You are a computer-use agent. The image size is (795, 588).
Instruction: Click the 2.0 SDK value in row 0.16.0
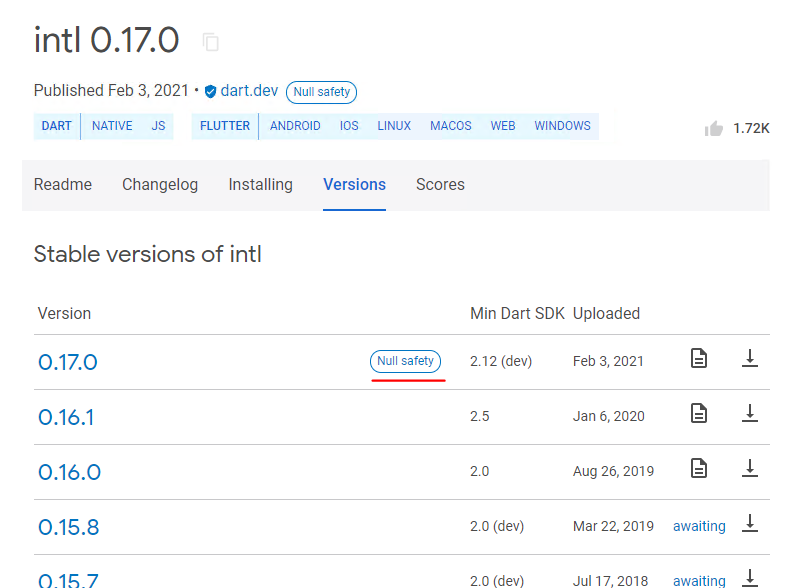click(480, 471)
